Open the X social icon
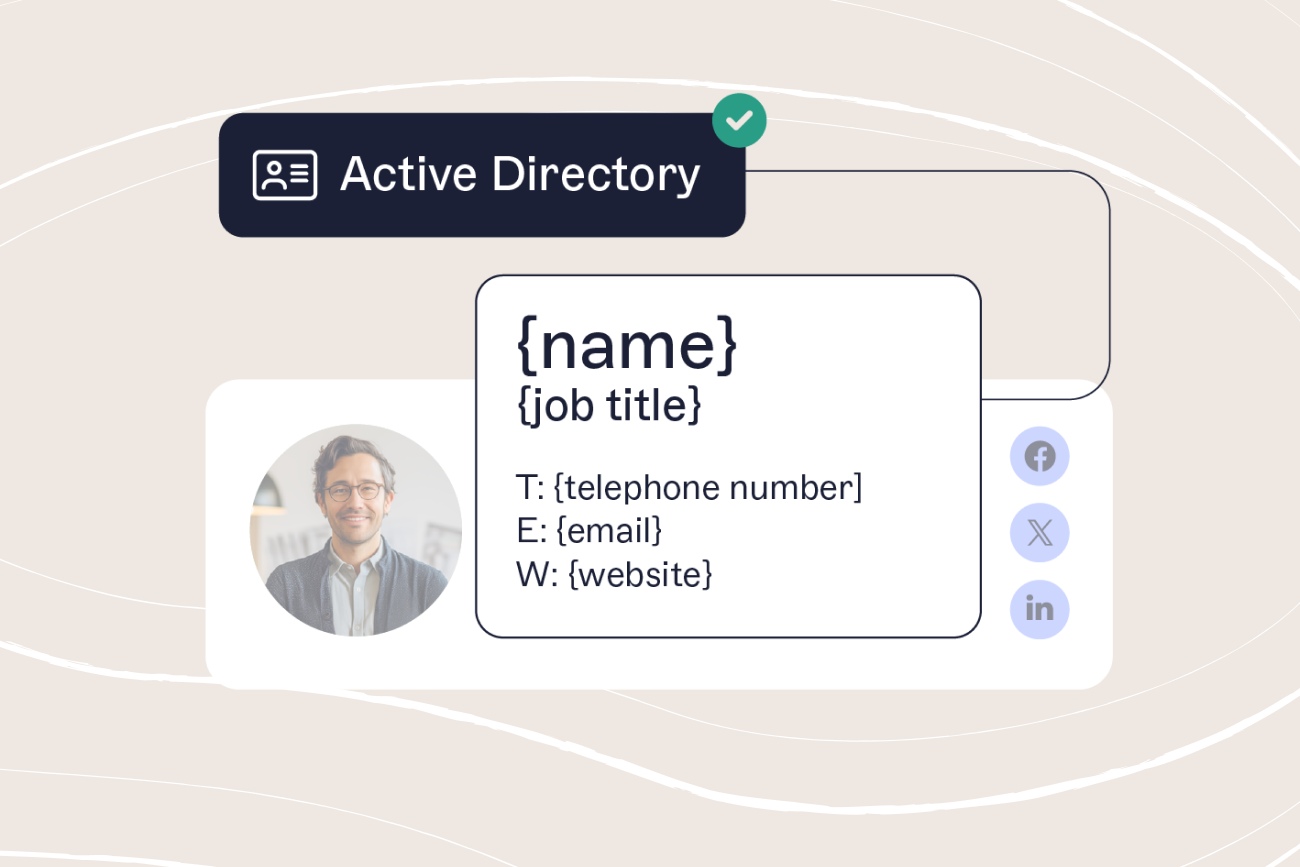1300x867 pixels. pyautogui.click(x=1040, y=533)
